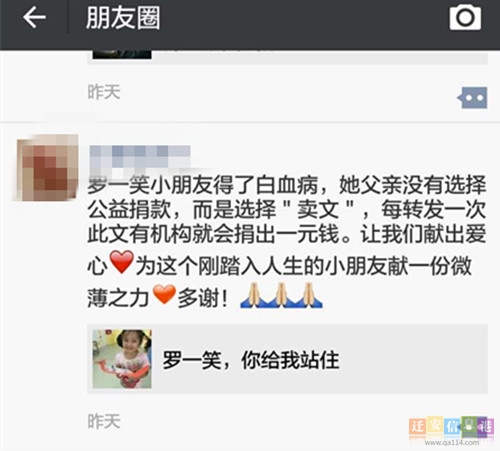Tap the red heart emoji in post

pos(122,262)
